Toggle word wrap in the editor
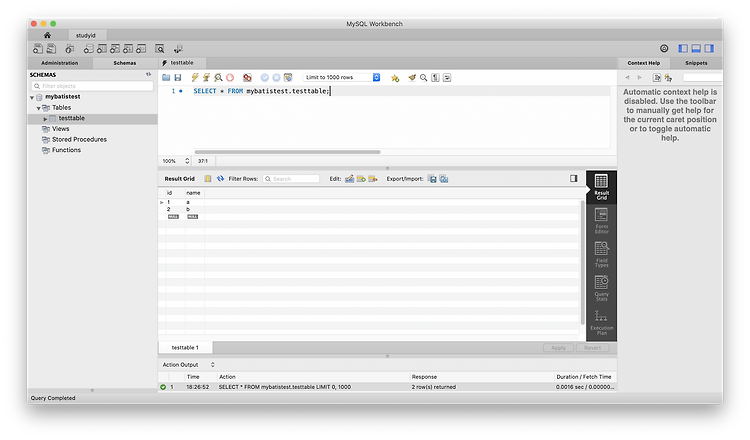Screen dimensions: 750x440 click(447, 77)
